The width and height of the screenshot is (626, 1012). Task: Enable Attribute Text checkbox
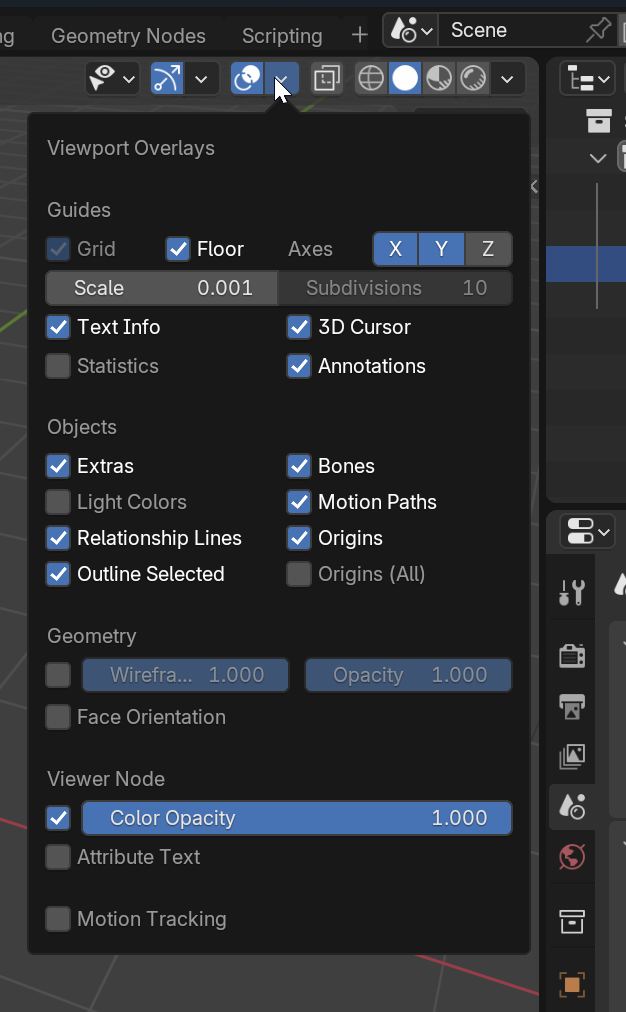pyautogui.click(x=58, y=857)
